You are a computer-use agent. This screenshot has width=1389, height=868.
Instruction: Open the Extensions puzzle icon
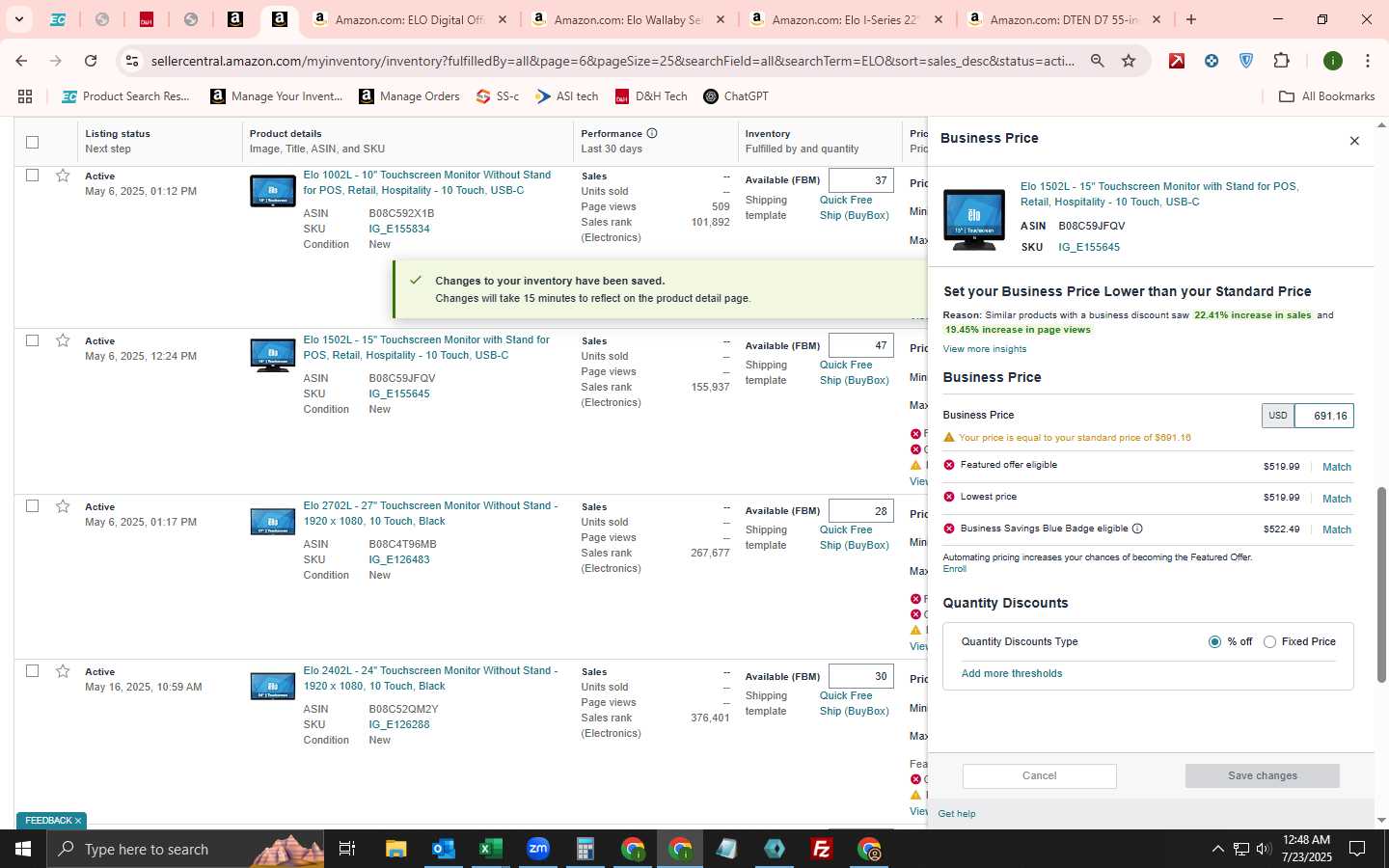[x=1281, y=61]
